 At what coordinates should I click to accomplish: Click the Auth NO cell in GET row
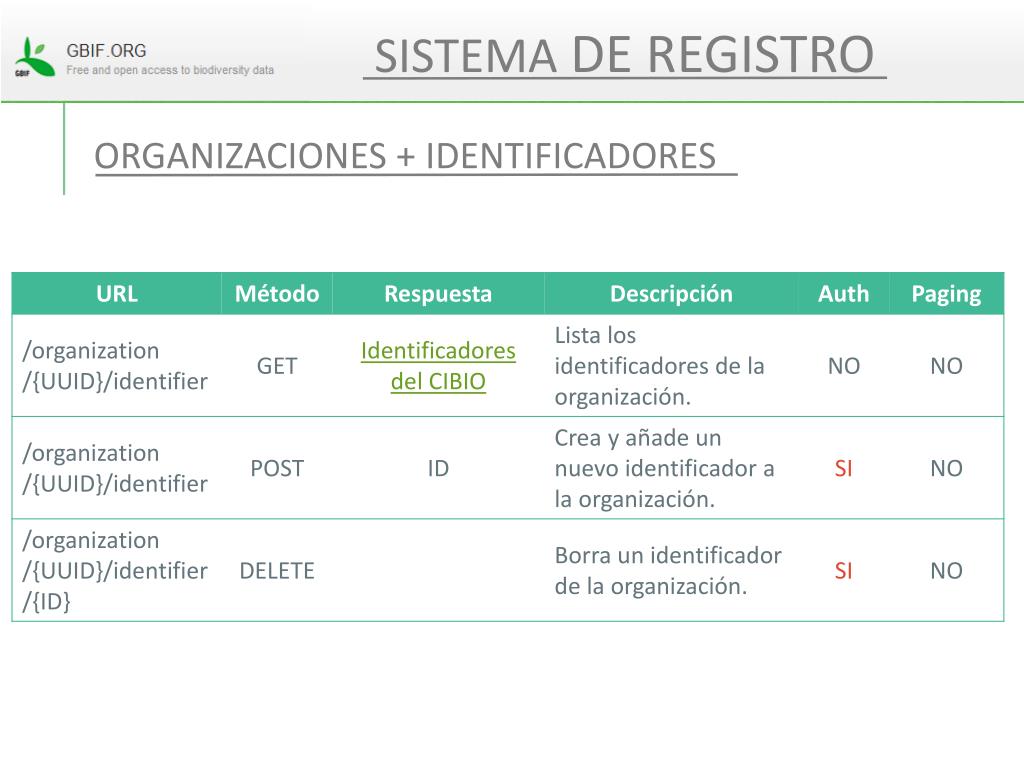[844, 366]
